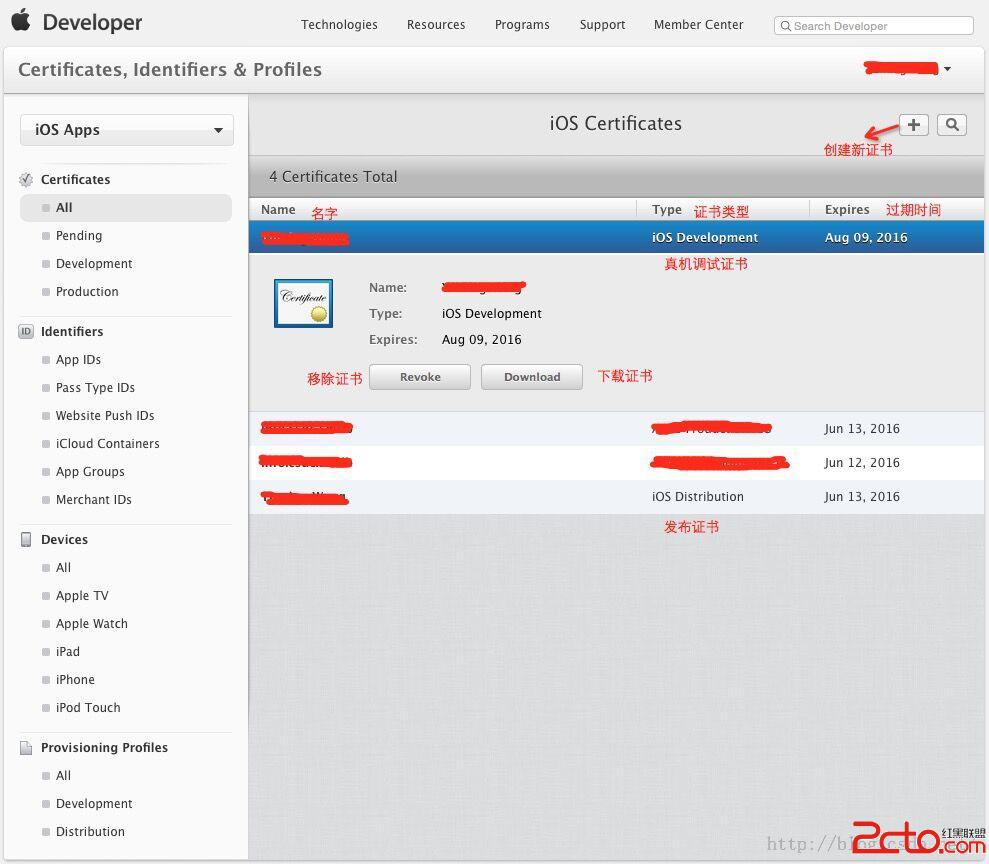This screenshot has width=989, height=864.
Task: Expand the iOS Distribution certificate row
Action: click(x=616, y=497)
